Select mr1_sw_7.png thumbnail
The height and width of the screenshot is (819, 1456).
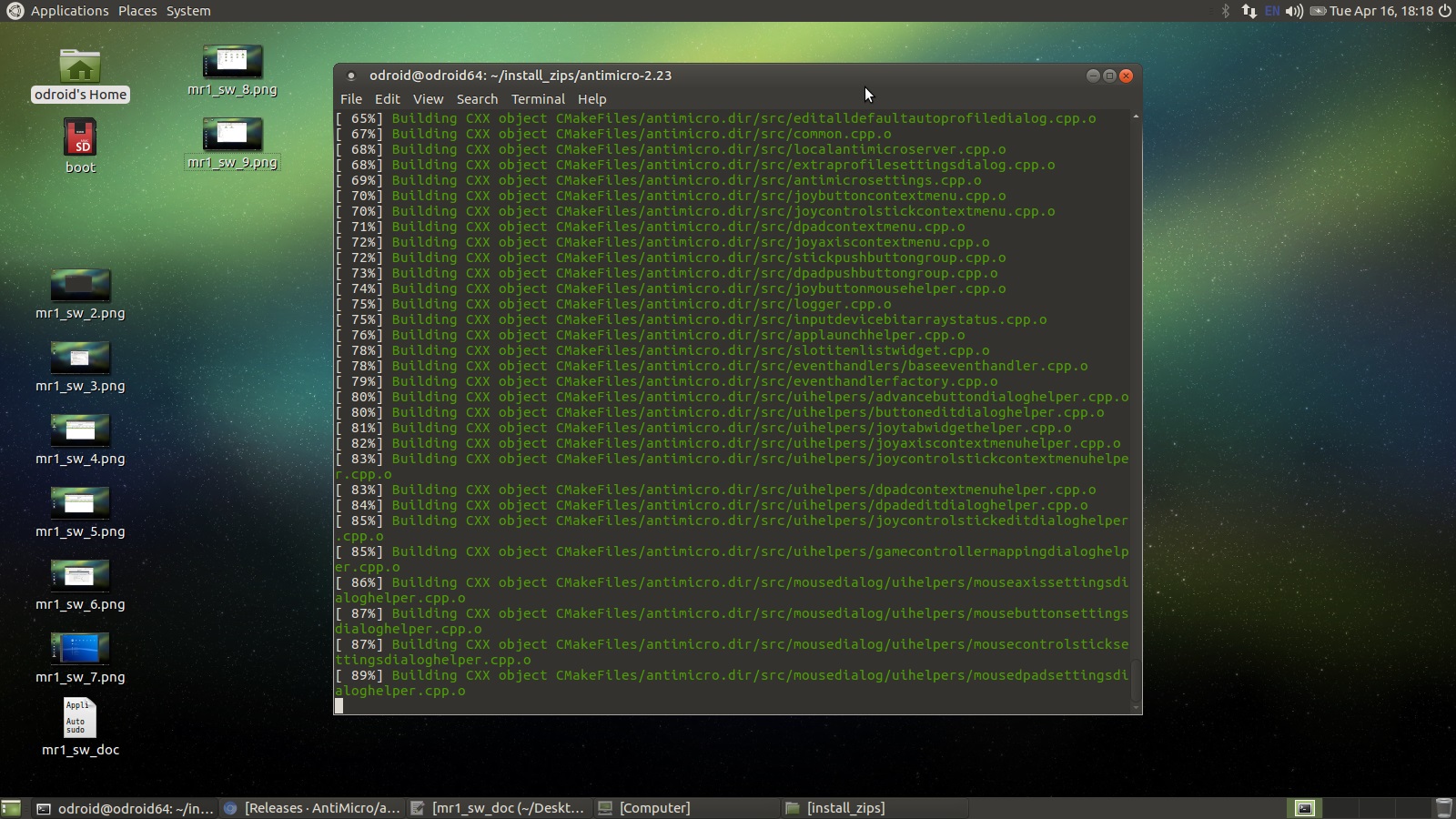pyautogui.click(x=80, y=649)
